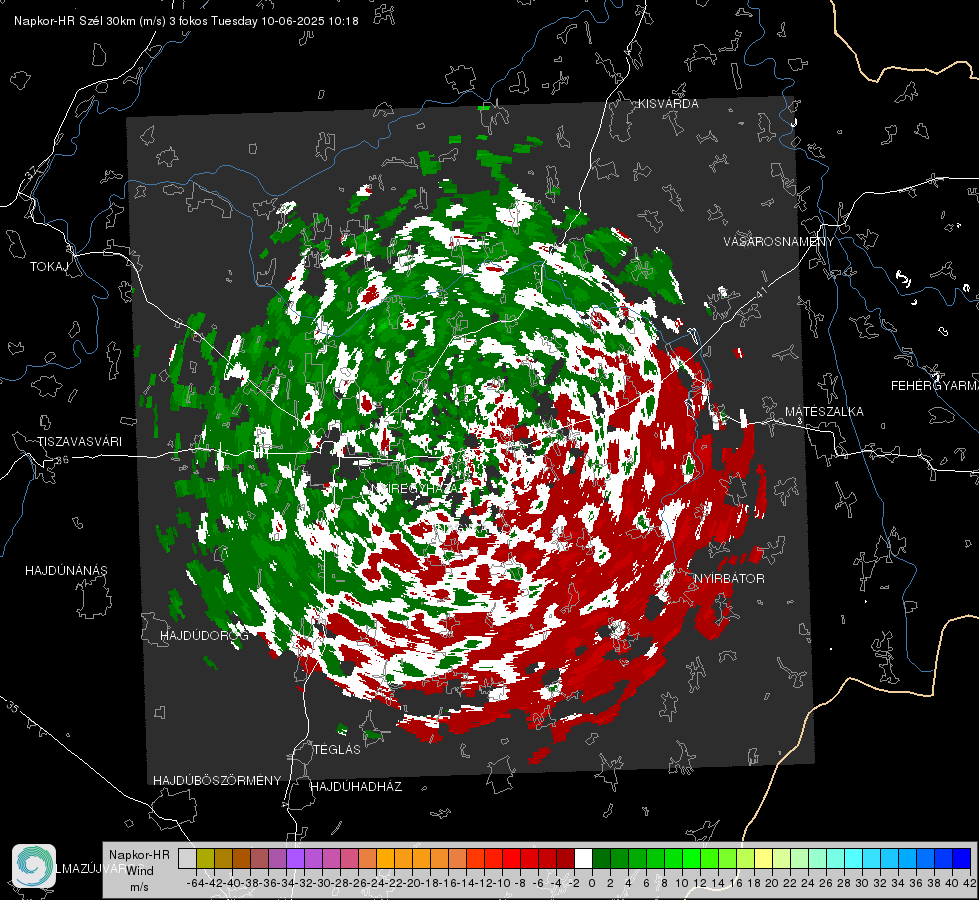Screen dimensions: 979x900
Task: Click the road number 35 marker
Action: click(12, 707)
